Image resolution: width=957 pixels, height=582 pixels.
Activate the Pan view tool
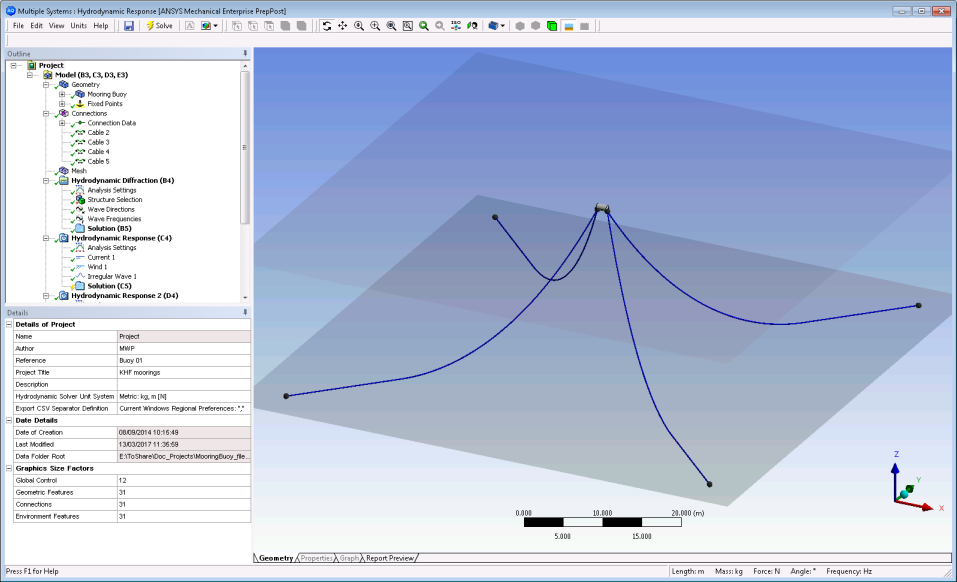[342, 25]
